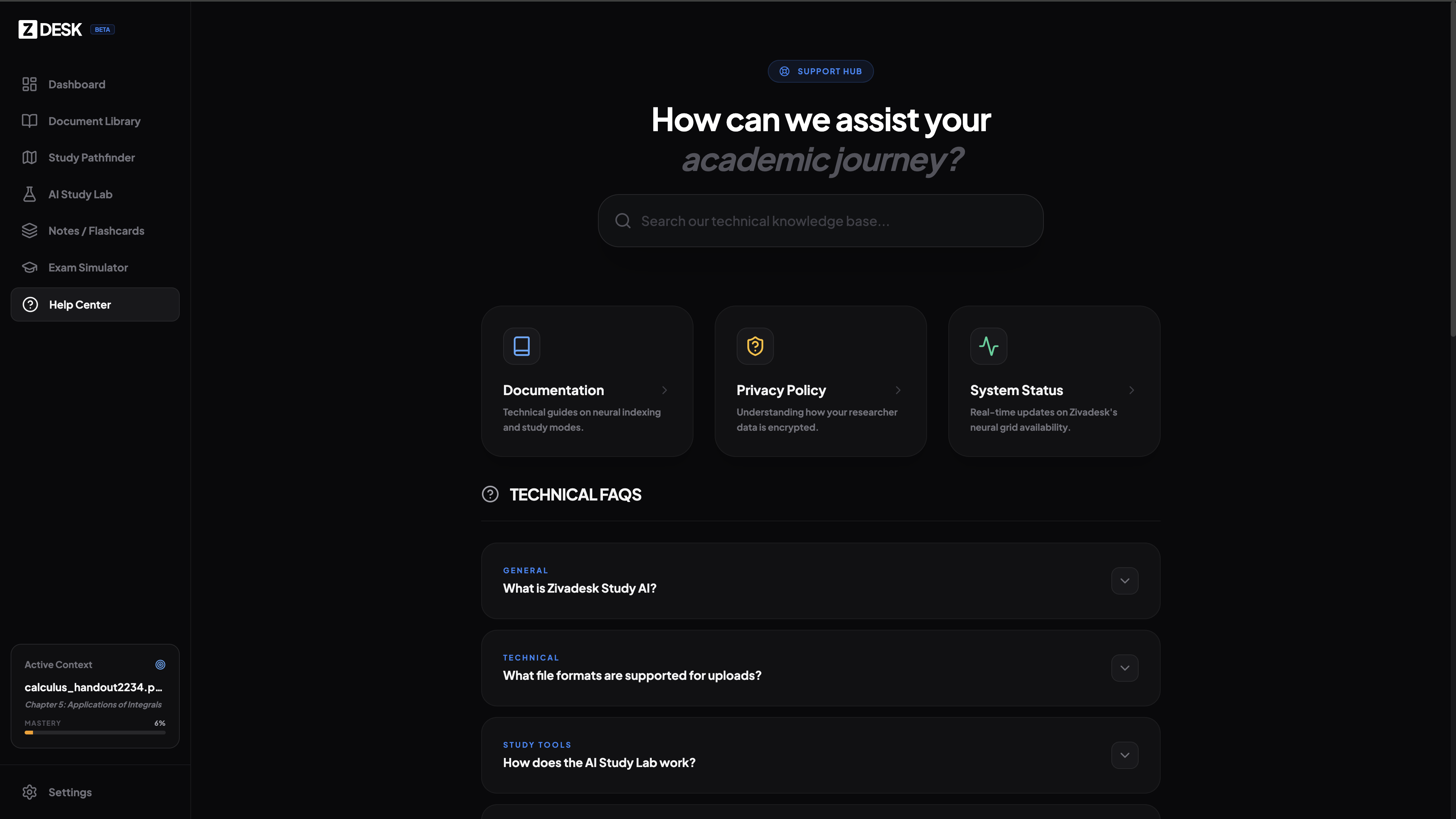Click the Z DESK logo icon
1456x819 pixels.
point(28,30)
